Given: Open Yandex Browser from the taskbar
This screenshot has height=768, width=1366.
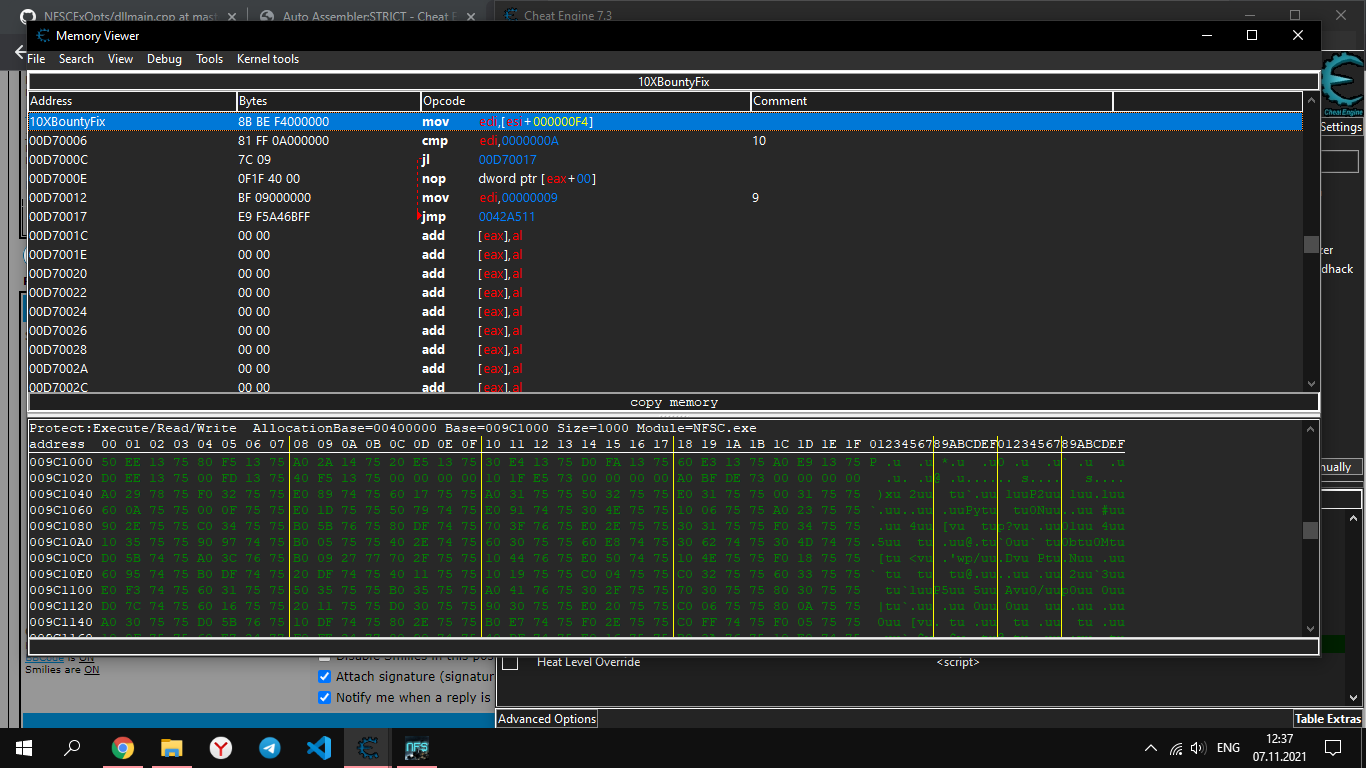Looking at the screenshot, I should (x=221, y=747).
